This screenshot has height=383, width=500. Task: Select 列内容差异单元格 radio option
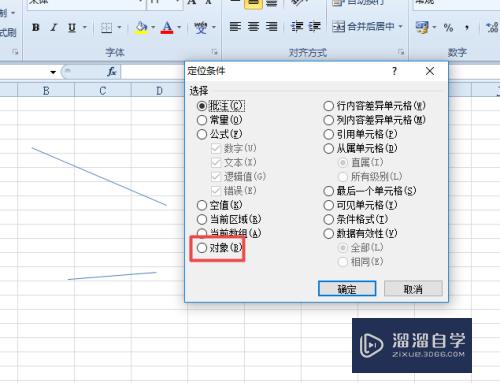[x=374, y=120]
